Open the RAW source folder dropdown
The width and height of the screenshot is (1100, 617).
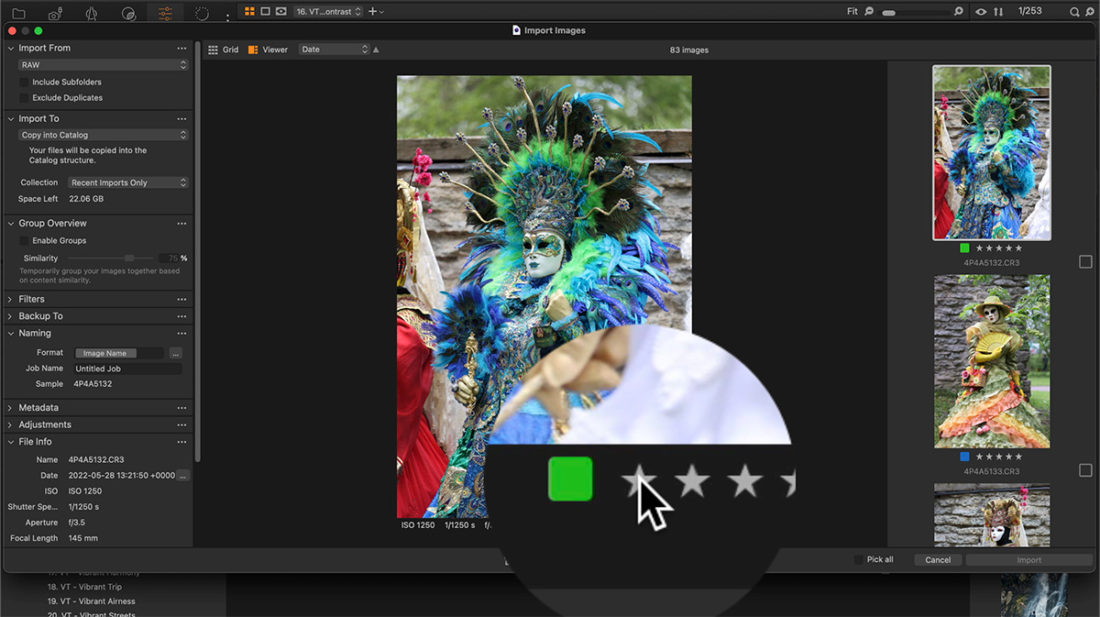pos(103,65)
